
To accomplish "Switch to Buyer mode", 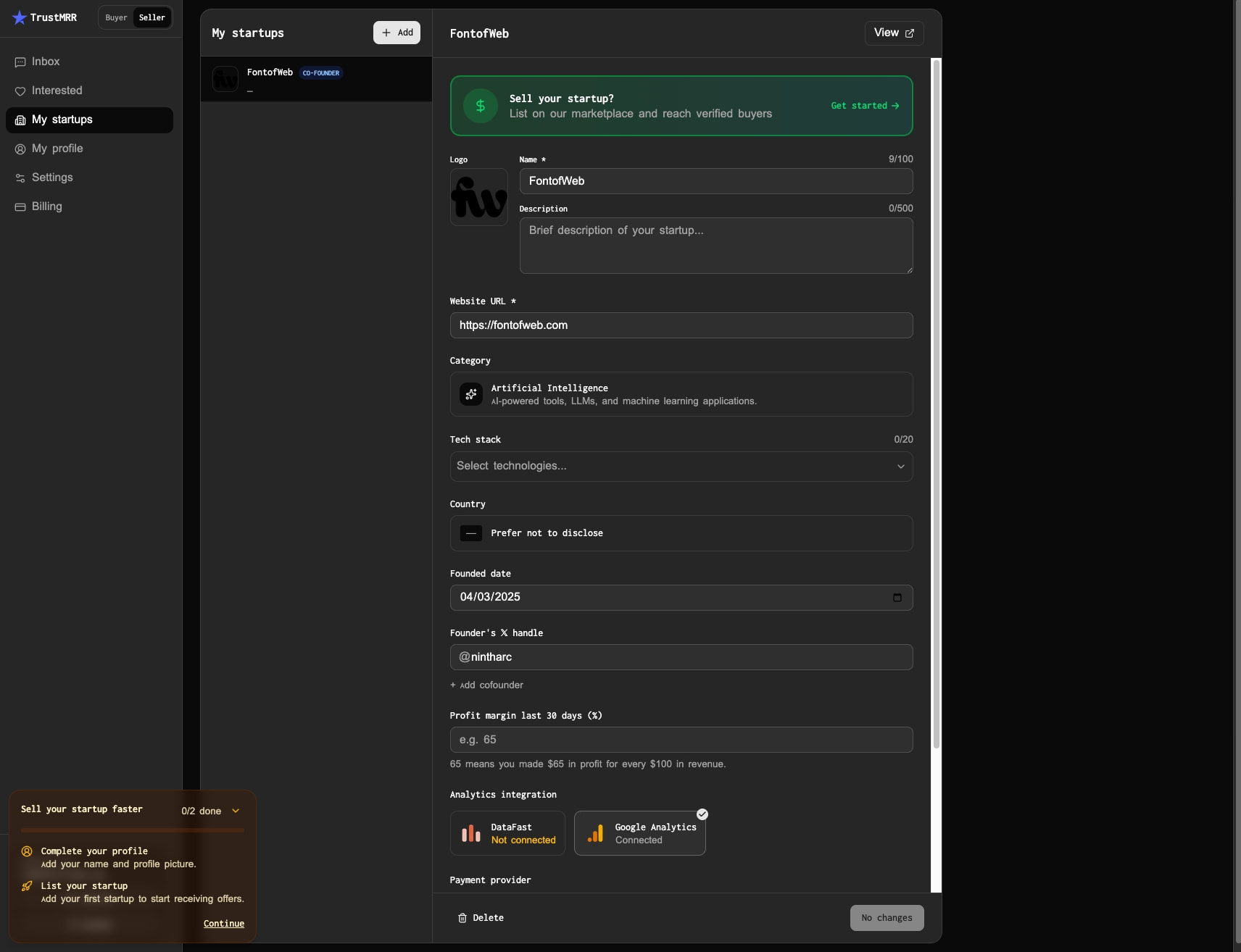I will pos(116,17).
